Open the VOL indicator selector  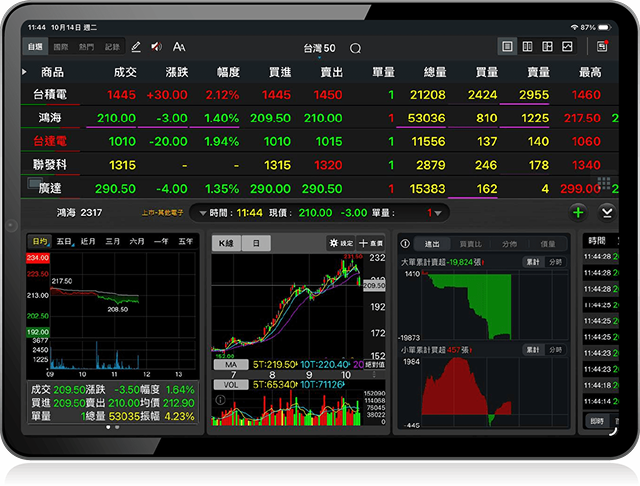(x=231, y=384)
